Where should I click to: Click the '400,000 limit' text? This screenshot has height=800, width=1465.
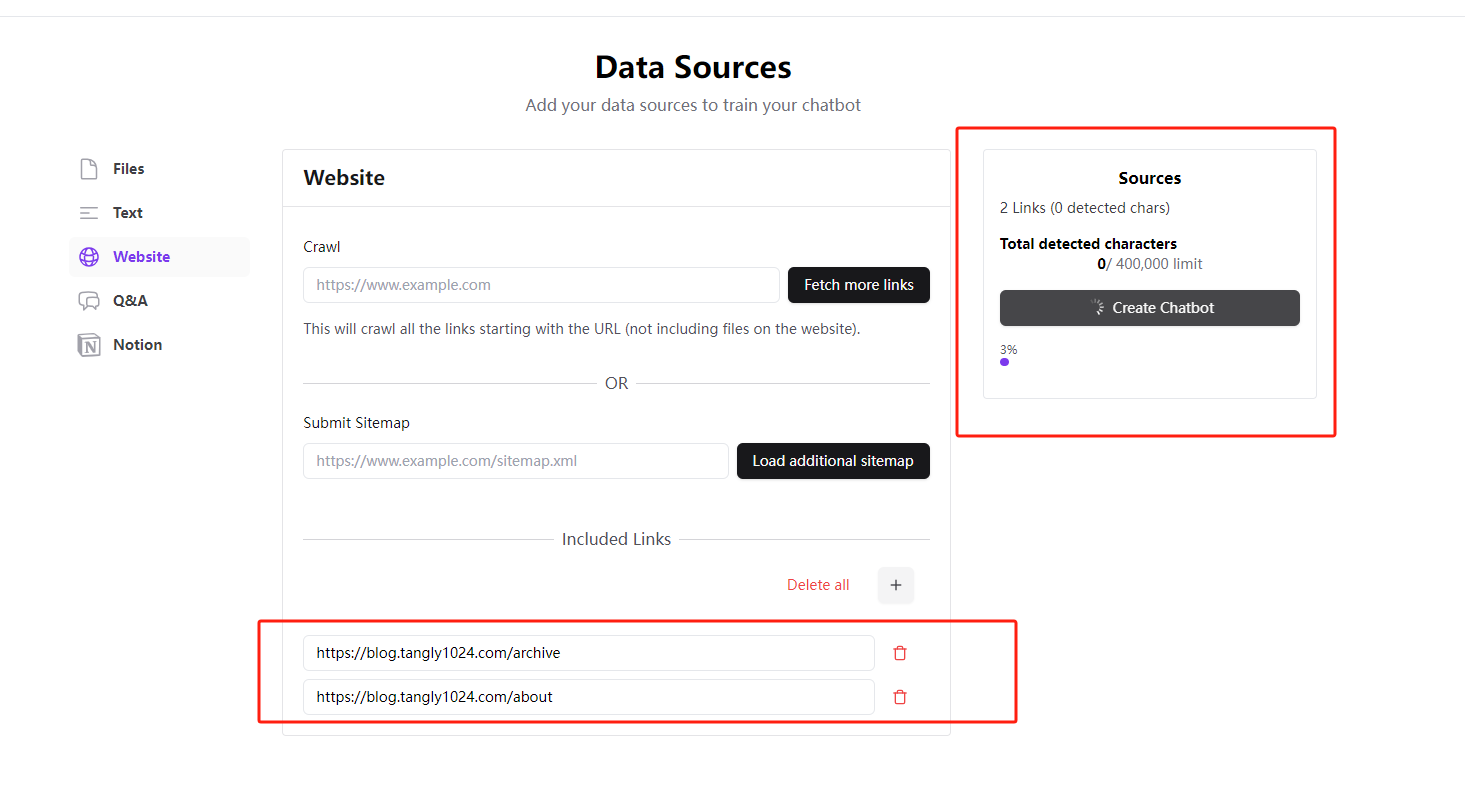[1159, 264]
